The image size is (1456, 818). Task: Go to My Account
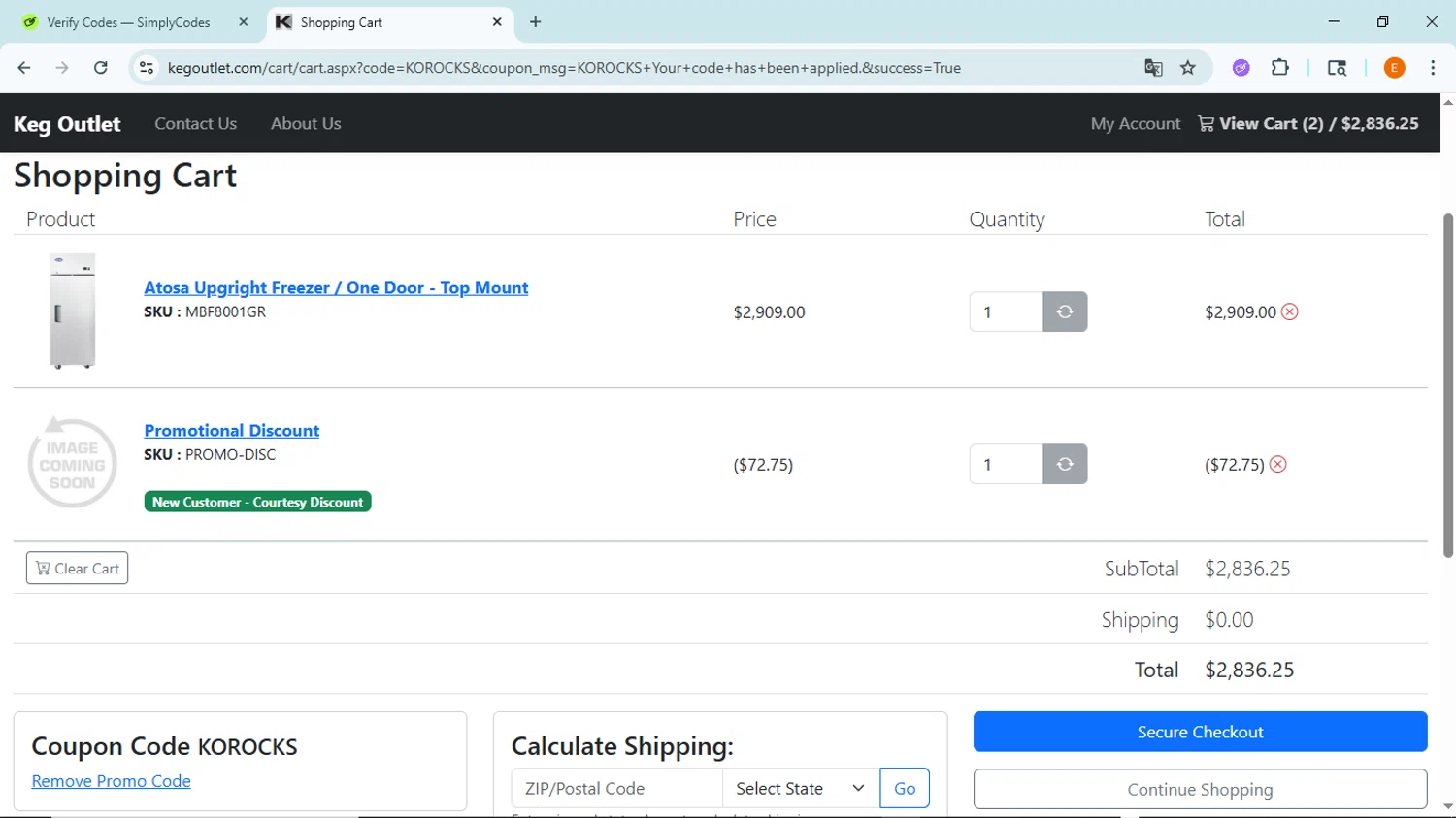[x=1136, y=123]
